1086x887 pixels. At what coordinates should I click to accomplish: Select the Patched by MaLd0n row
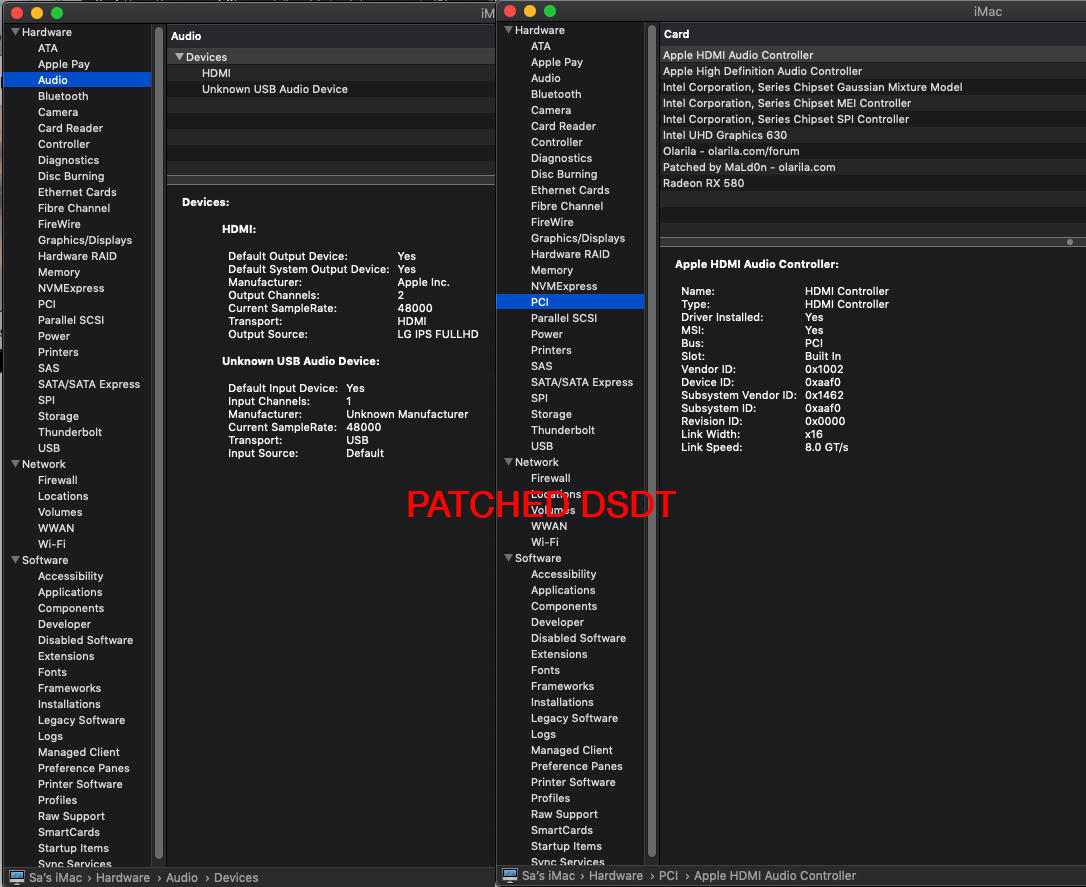coord(873,167)
